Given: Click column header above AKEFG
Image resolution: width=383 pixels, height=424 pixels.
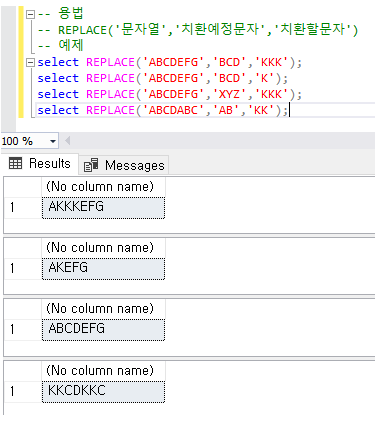Looking at the screenshot, I should [x=103, y=248].
